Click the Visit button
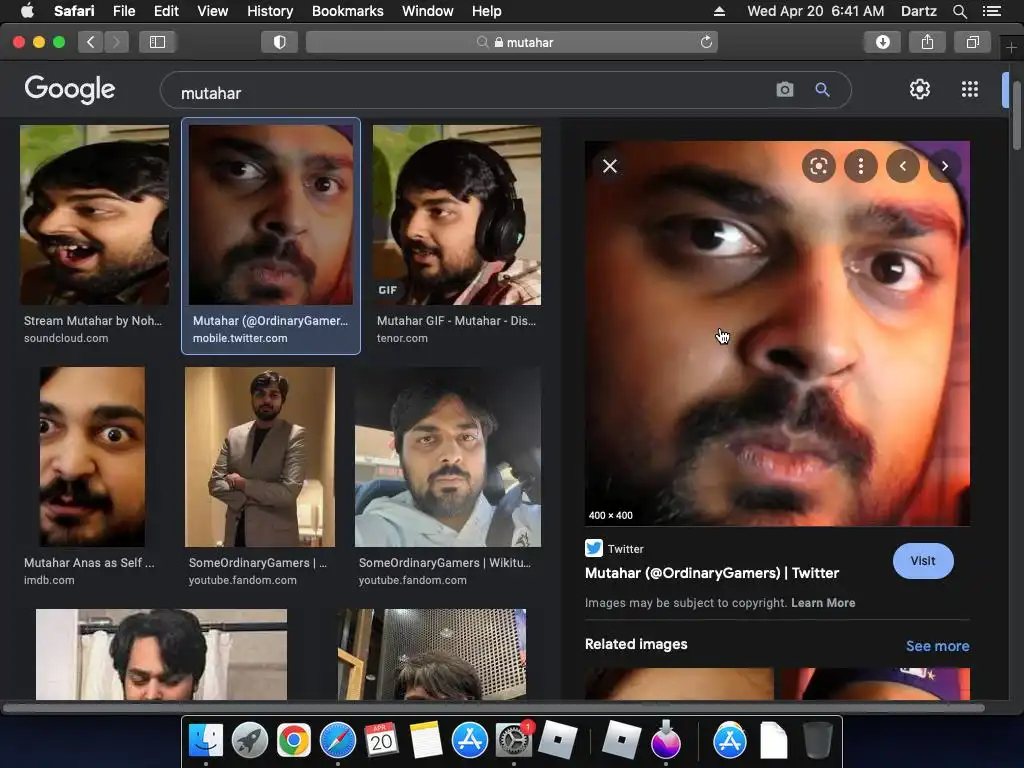 (923, 561)
